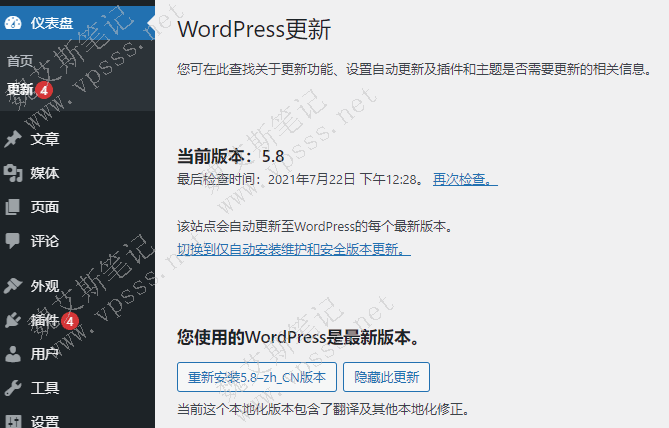The height and width of the screenshot is (428, 669).
Task: Click the 您可在此查找关于更新功能 description text
Action: [414, 69]
